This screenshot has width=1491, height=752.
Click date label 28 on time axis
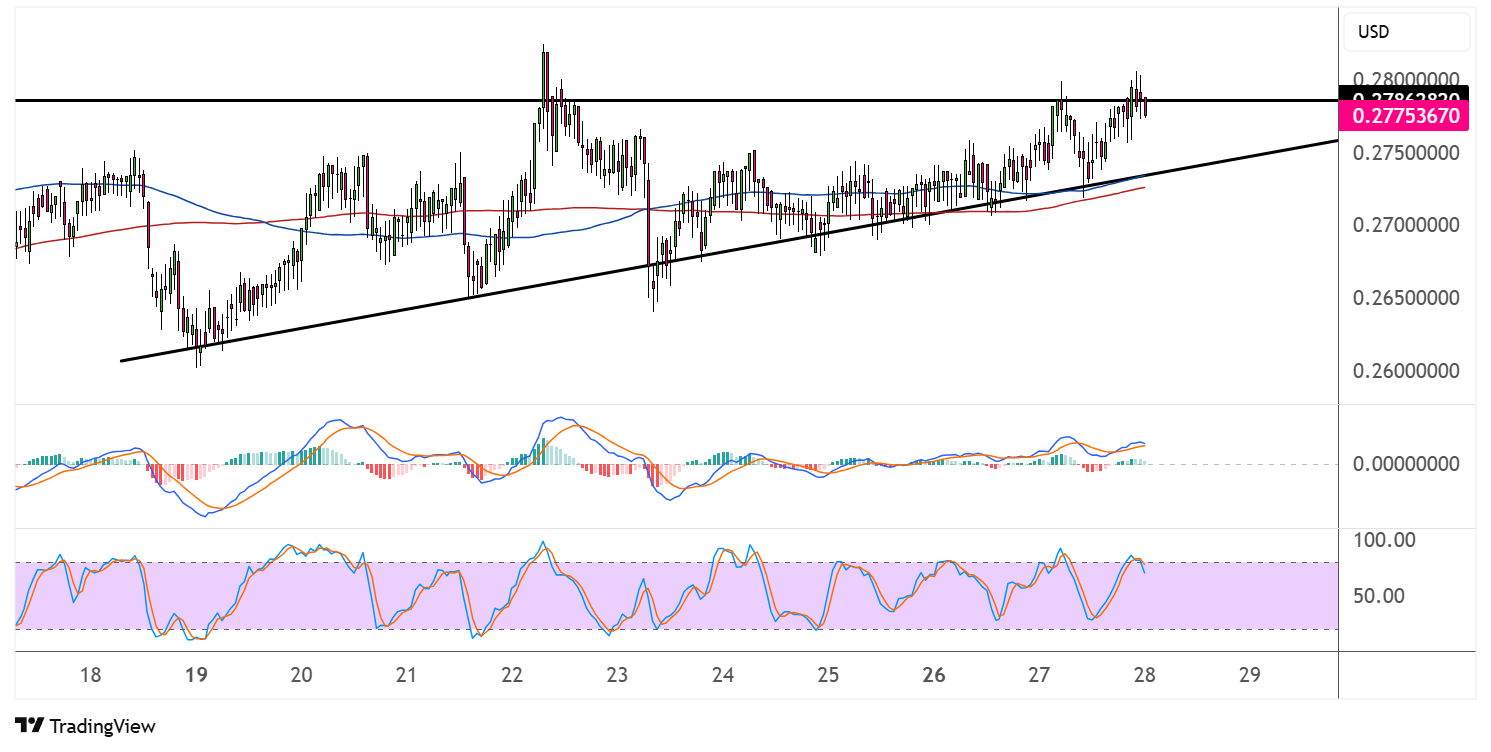point(1145,674)
